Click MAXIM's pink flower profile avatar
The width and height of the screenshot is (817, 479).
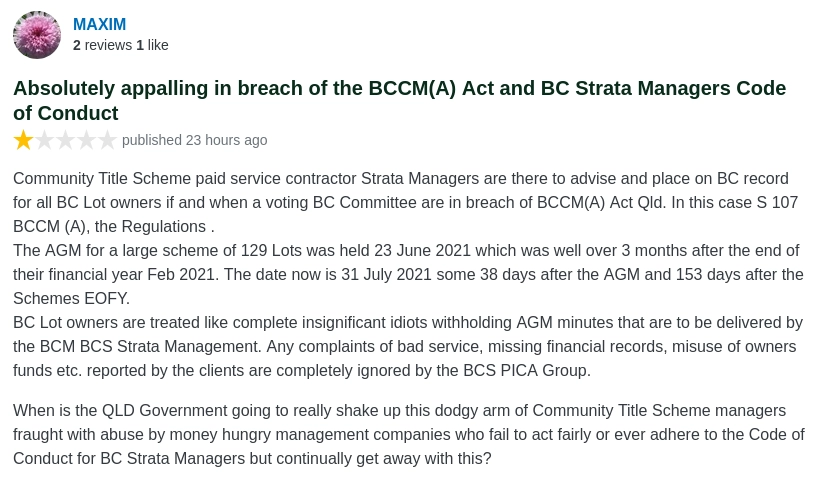pos(37,35)
